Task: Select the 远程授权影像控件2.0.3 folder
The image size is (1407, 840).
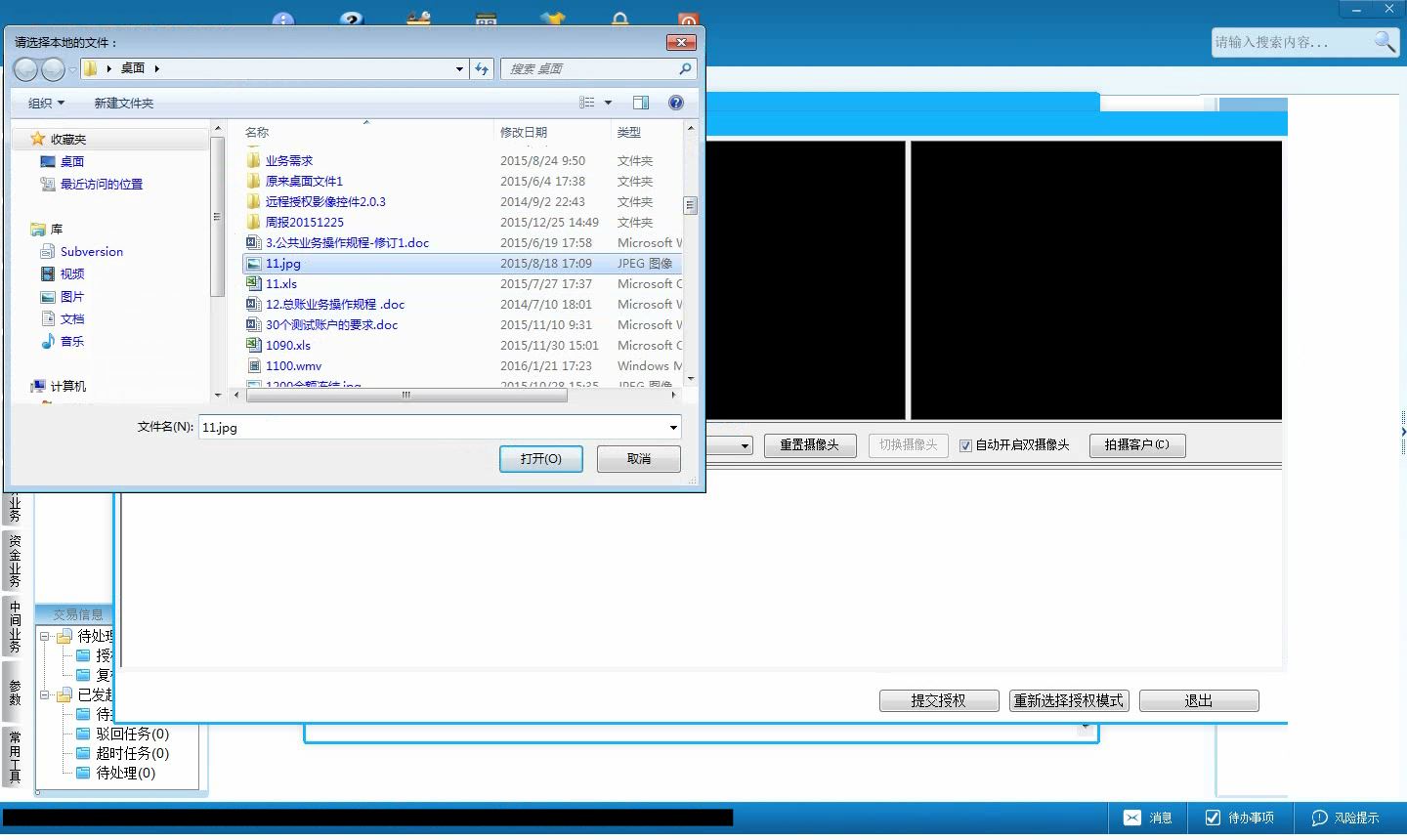Action: click(x=325, y=201)
